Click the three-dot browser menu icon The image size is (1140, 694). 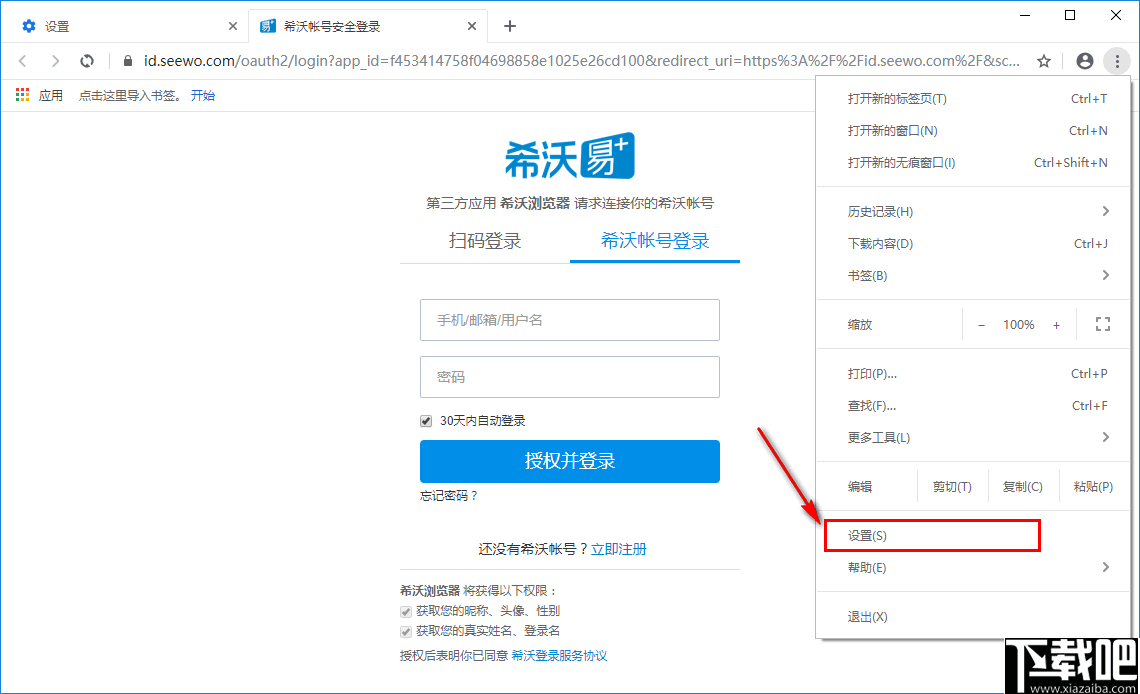pos(1117,61)
